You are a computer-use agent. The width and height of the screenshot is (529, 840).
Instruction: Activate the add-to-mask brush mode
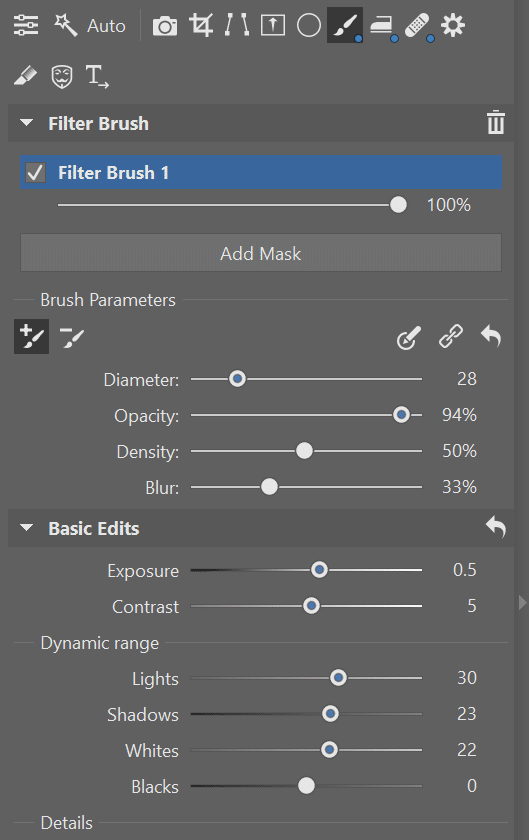31,336
